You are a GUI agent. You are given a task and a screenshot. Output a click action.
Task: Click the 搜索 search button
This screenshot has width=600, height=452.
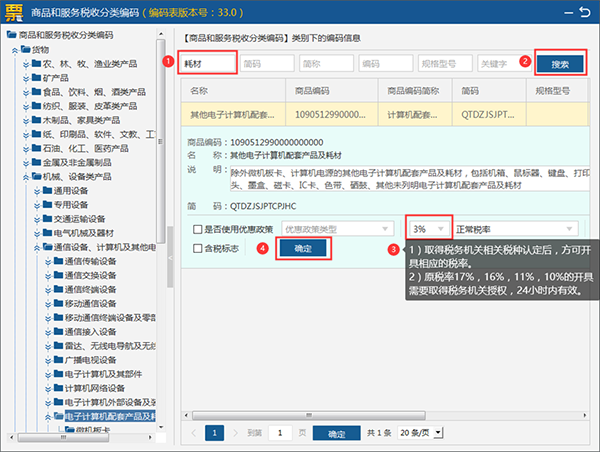560,63
